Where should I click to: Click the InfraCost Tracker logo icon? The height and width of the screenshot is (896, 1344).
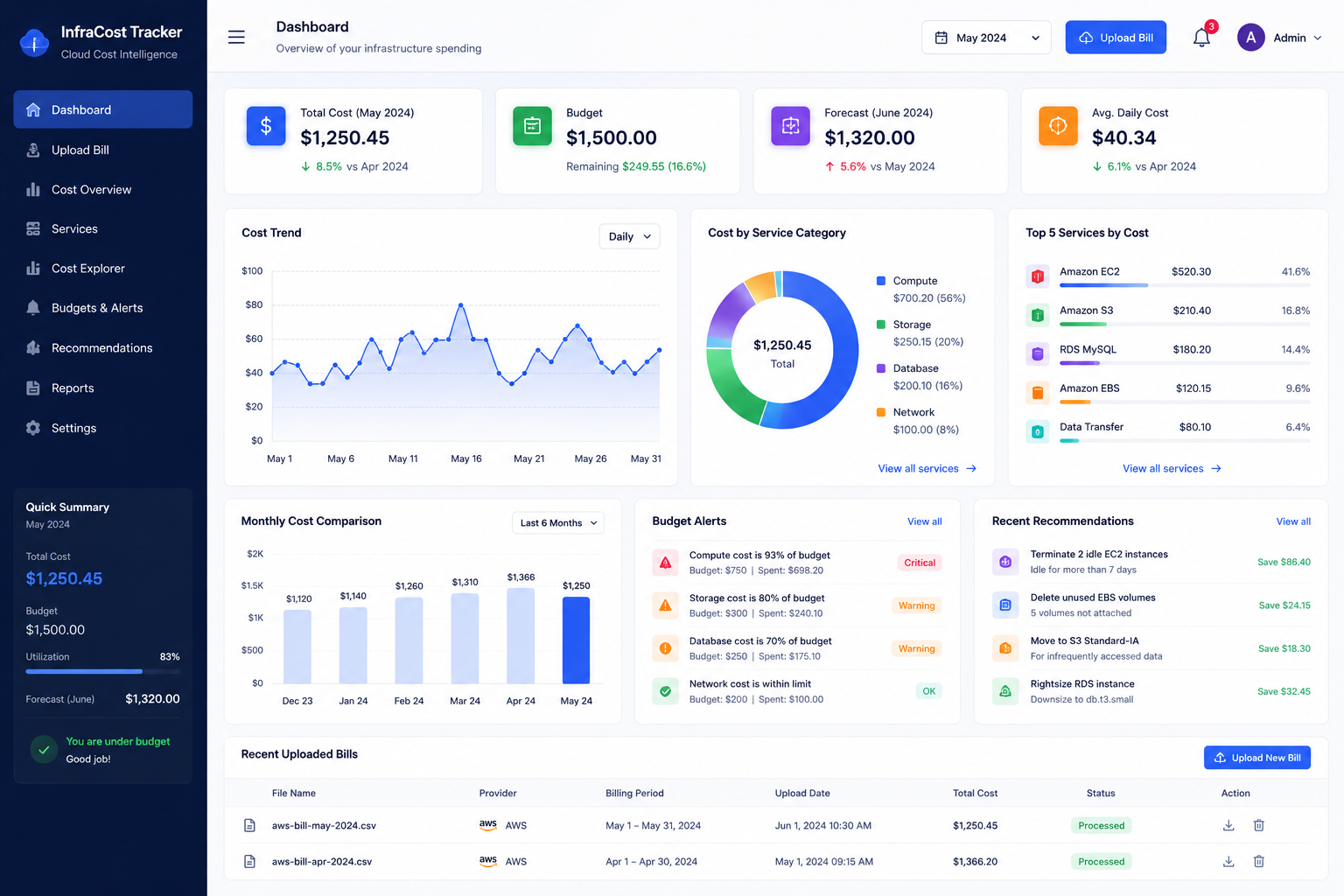coord(34,42)
